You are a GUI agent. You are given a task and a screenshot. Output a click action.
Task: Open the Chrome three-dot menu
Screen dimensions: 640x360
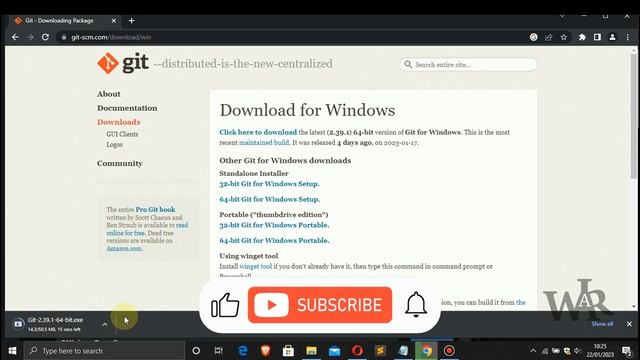628,37
